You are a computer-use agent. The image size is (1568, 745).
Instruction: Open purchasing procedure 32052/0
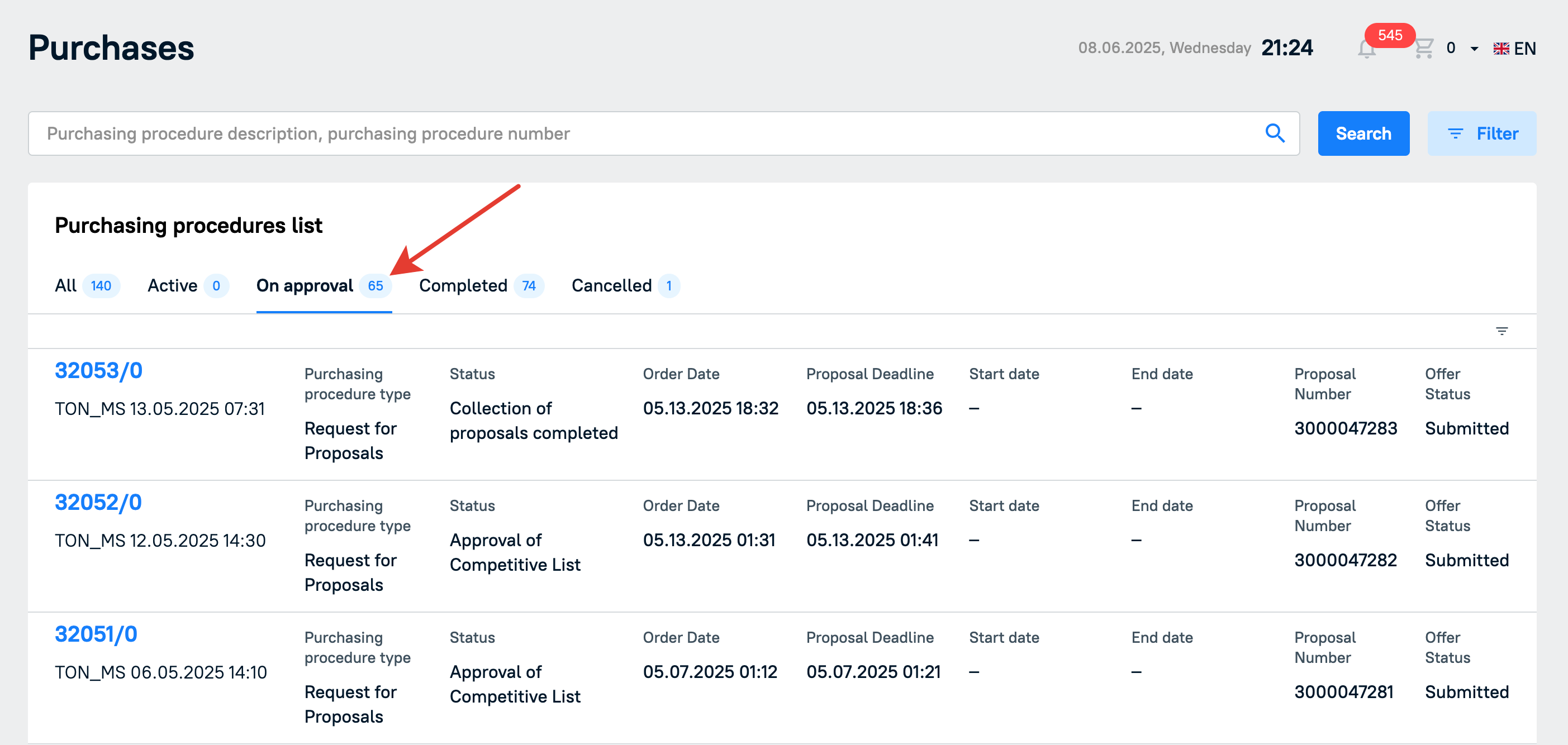click(98, 502)
